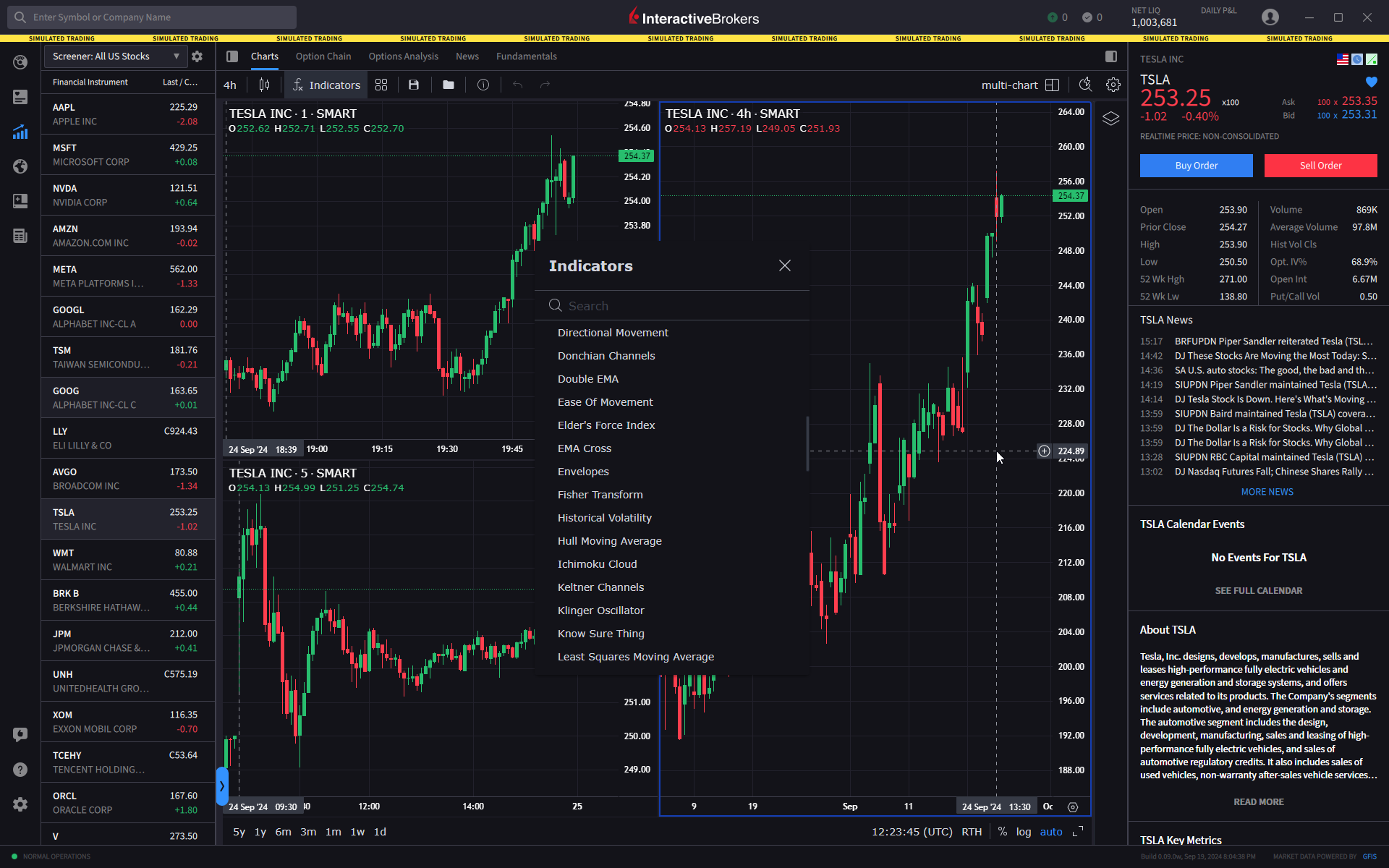The height and width of the screenshot is (868, 1389).
Task: Open the 4h timeframe selector
Action: tap(230, 85)
